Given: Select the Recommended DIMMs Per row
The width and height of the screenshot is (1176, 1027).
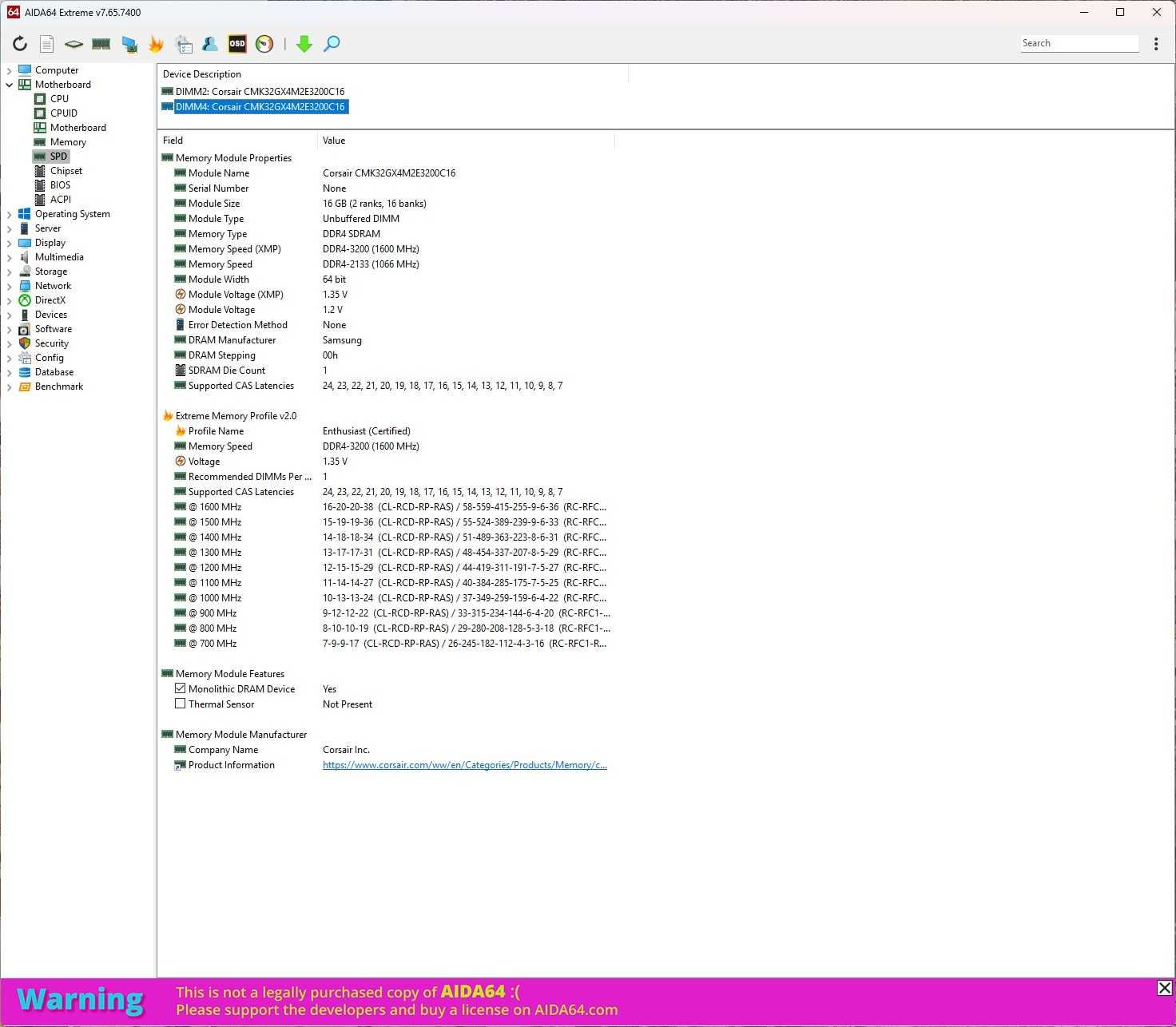Looking at the screenshot, I should point(386,477).
